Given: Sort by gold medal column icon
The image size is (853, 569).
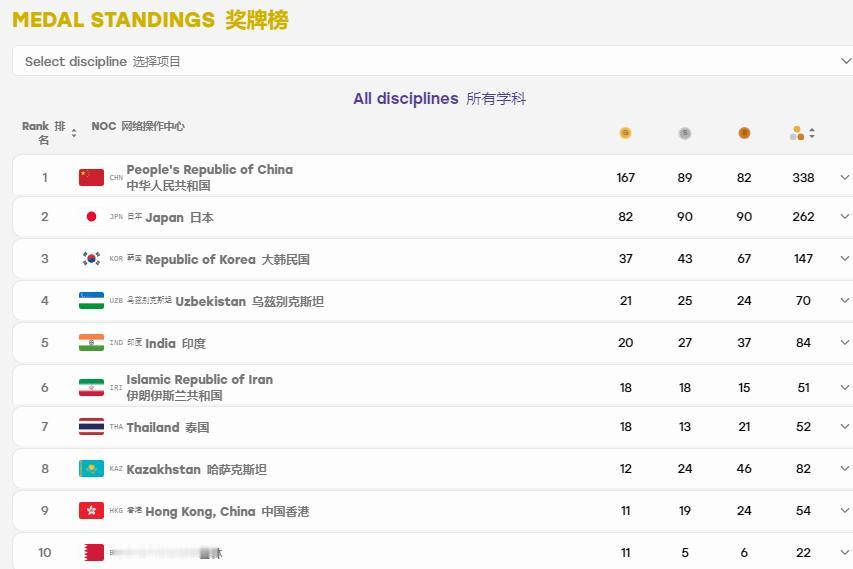Looking at the screenshot, I should pos(625,133).
